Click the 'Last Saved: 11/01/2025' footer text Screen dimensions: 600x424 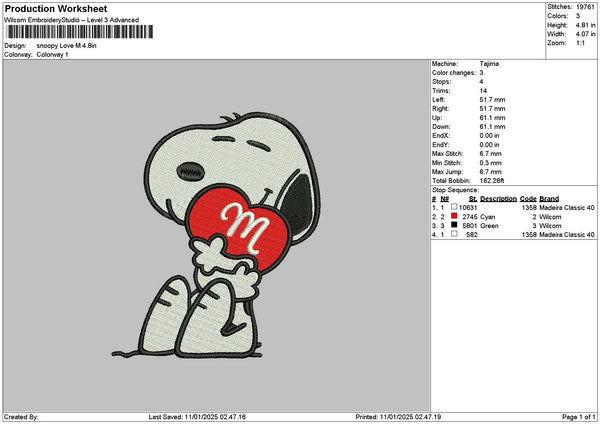point(197,417)
